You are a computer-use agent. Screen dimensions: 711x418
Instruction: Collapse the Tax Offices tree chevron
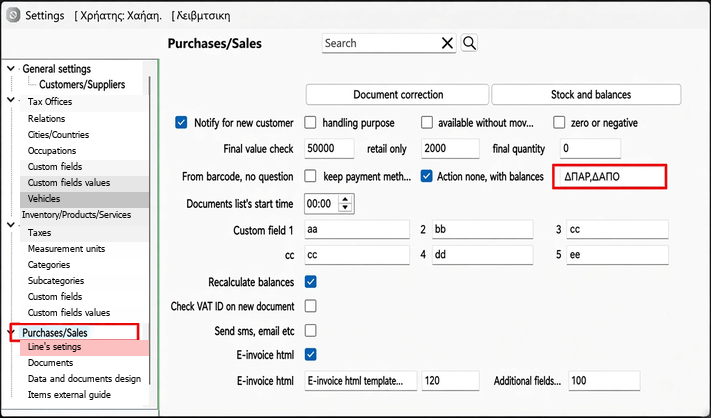pos(11,100)
